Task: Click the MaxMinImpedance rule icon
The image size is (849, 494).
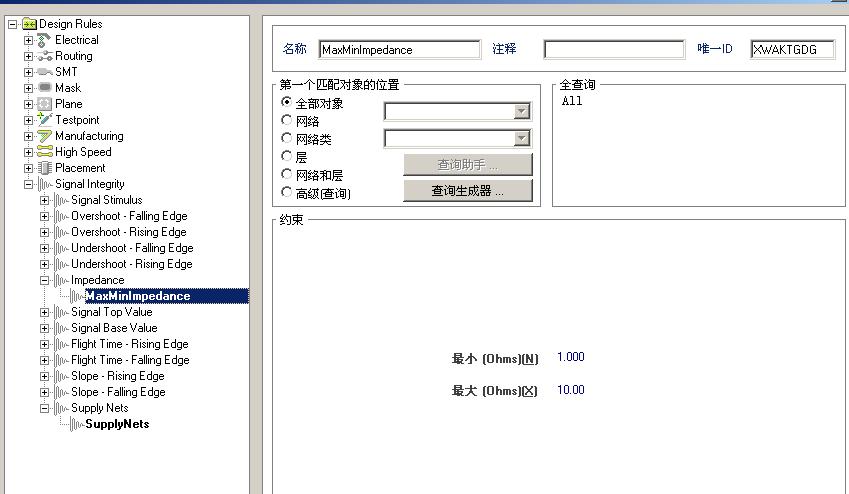Action: click(x=77, y=296)
